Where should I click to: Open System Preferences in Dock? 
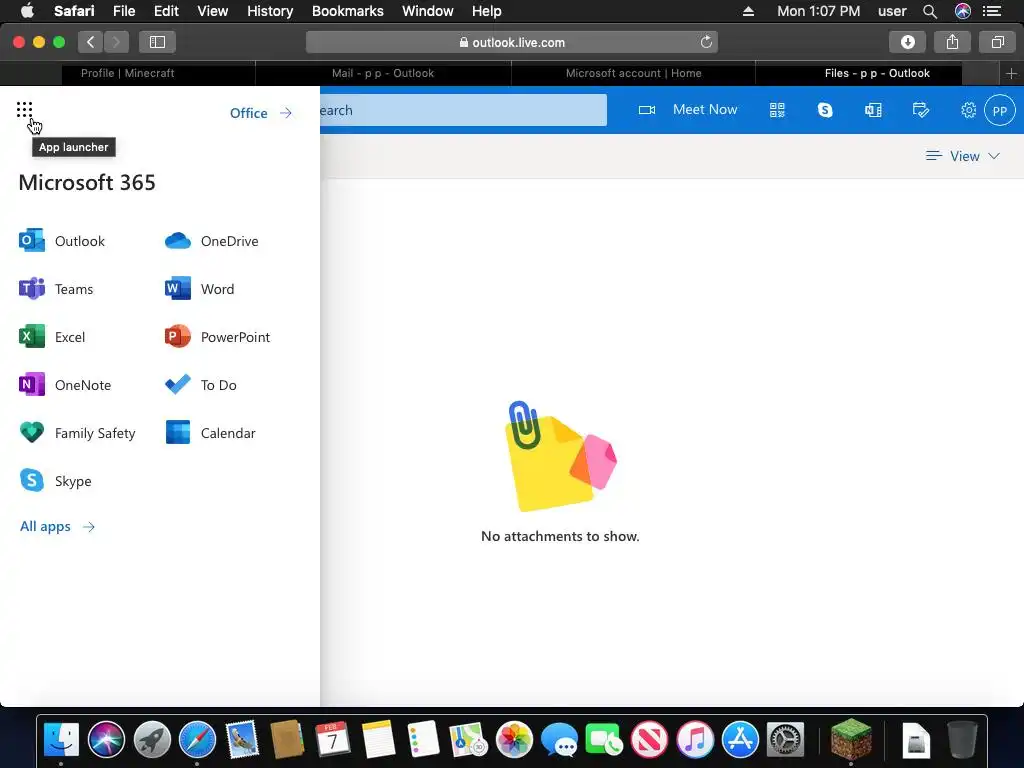click(x=785, y=739)
